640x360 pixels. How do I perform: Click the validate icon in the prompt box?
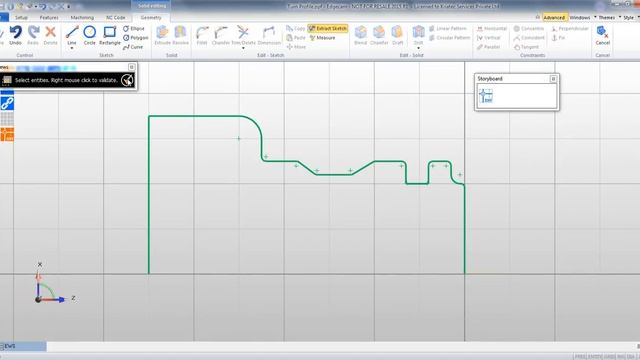(x=127, y=80)
